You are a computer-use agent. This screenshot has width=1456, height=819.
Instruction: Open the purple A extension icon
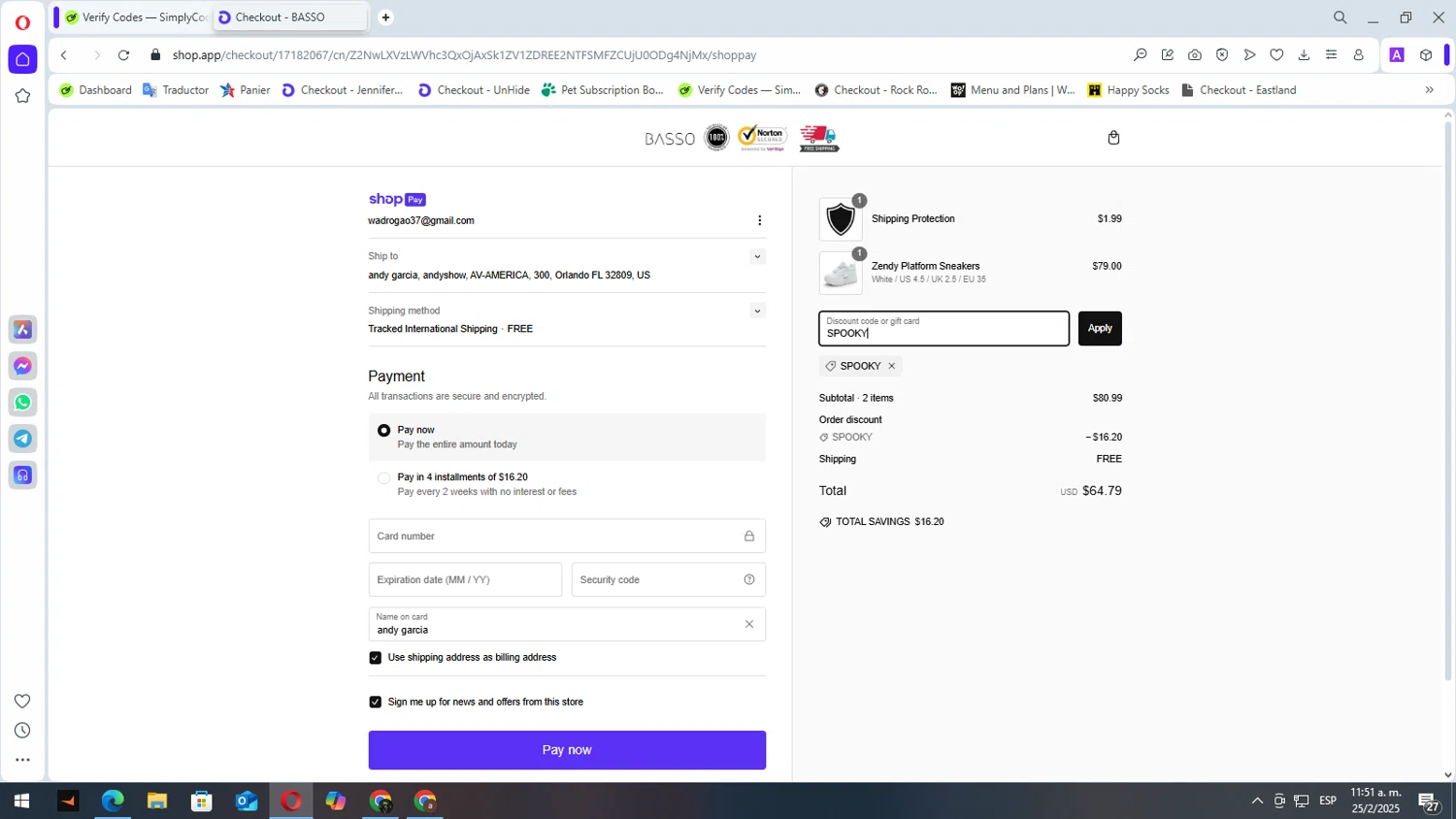click(x=1397, y=55)
